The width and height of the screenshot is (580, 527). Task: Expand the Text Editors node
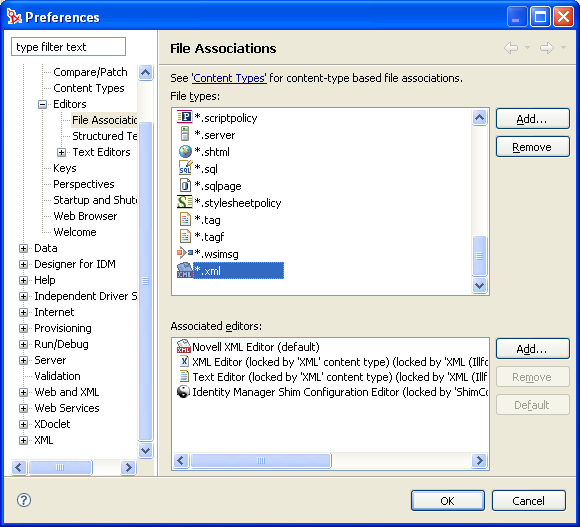61,152
